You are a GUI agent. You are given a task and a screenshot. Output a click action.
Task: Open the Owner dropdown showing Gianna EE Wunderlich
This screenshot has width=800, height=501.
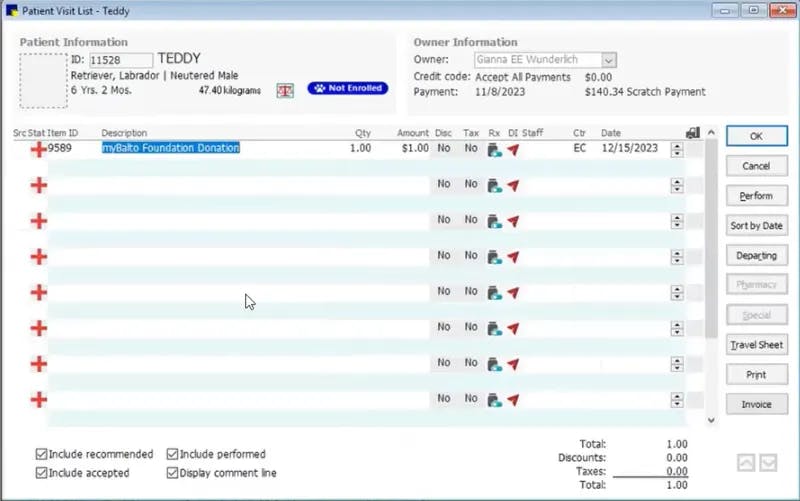pyautogui.click(x=608, y=60)
